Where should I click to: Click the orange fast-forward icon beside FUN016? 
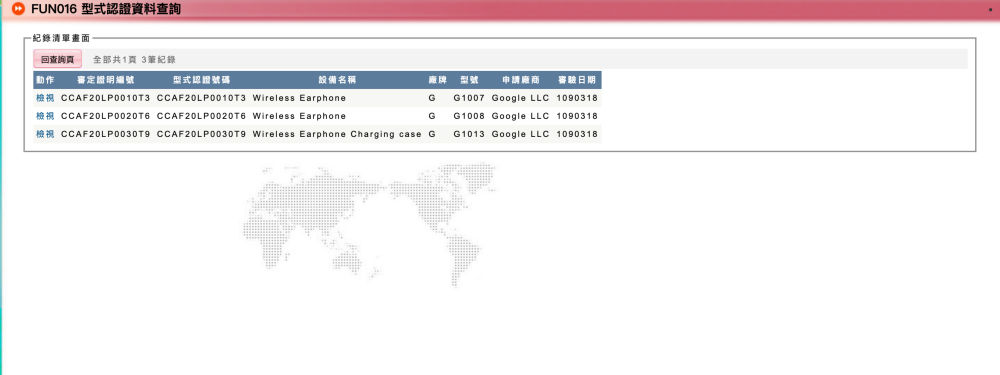(x=18, y=9)
